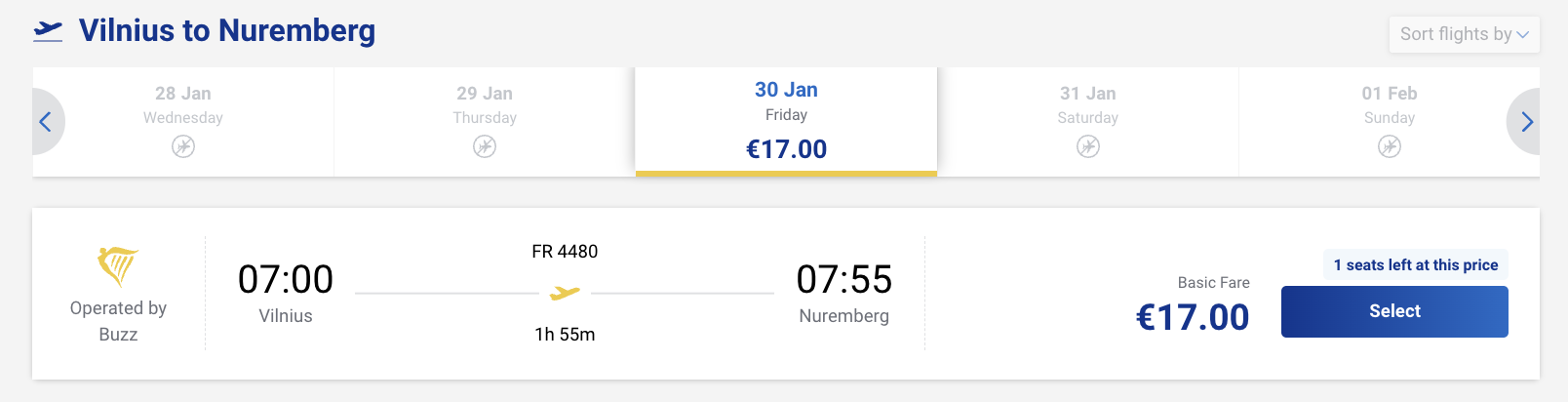Open the Sort flights by dropdown
The height and width of the screenshot is (402, 1568).
[x=1464, y=34]
